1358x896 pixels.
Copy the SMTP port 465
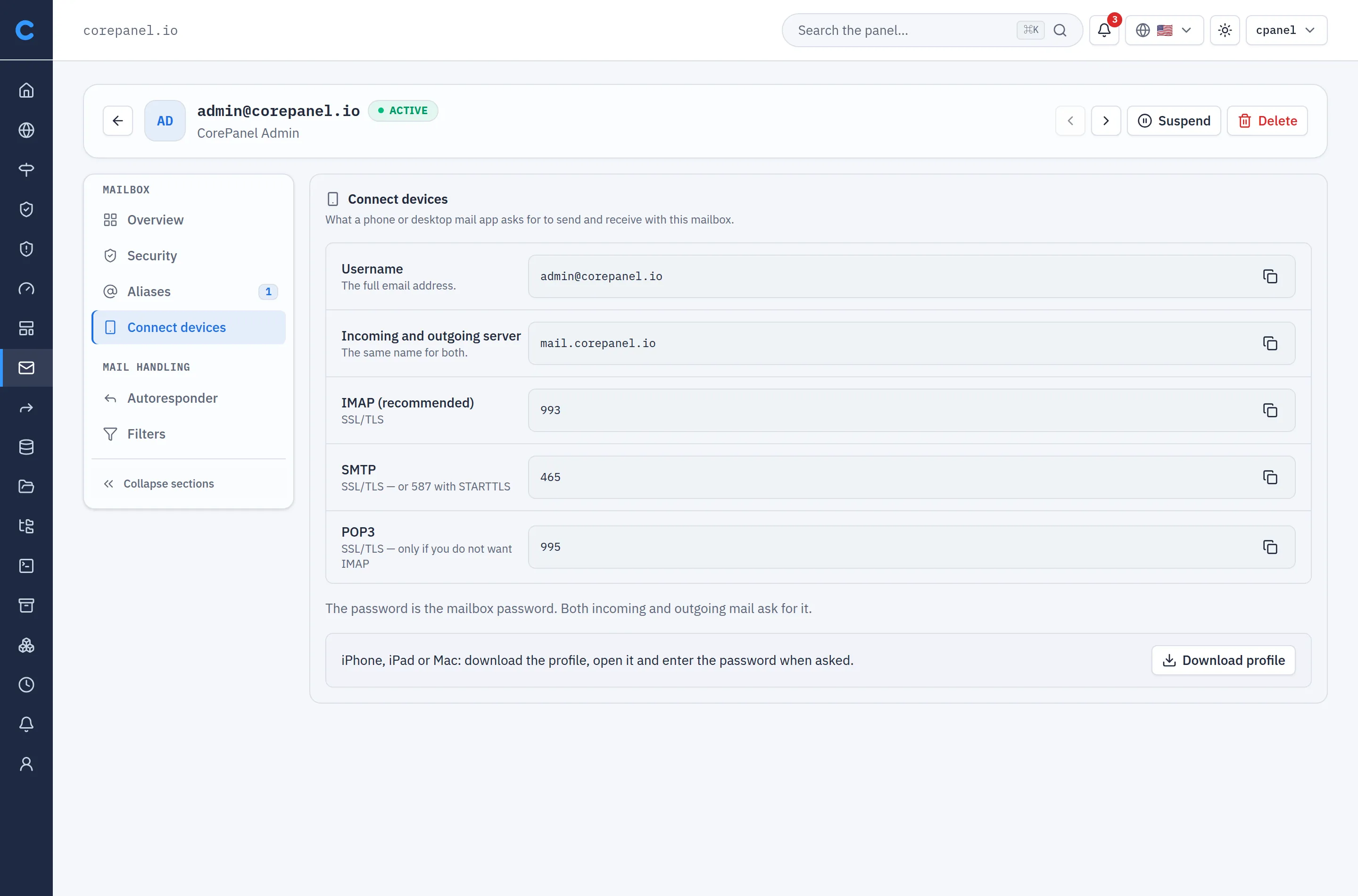(1269, 477)
